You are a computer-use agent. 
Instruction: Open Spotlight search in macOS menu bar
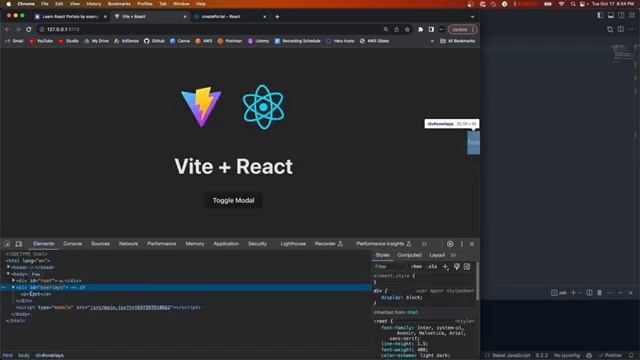point(572,4)
